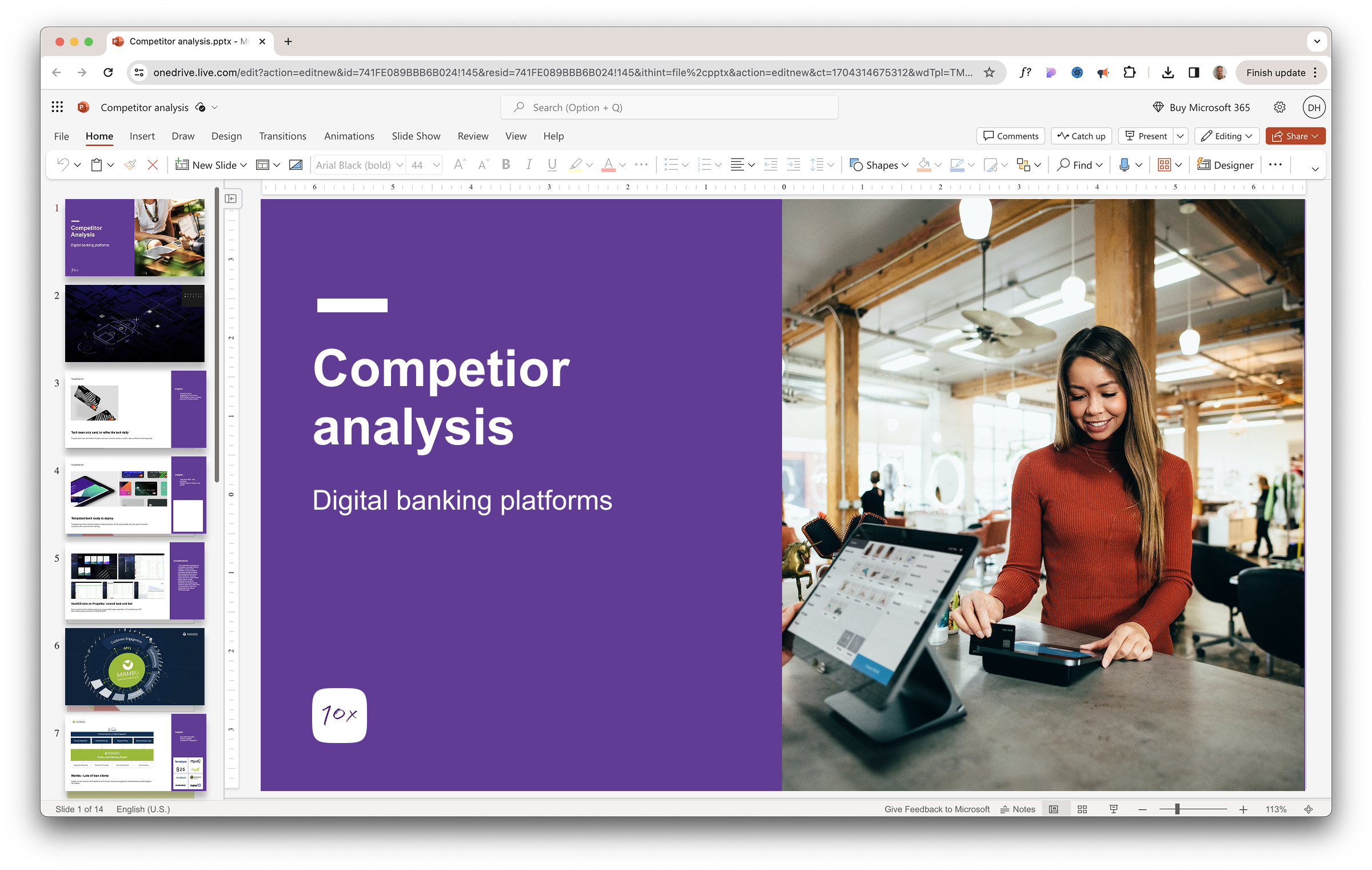Open the Design tab
Viewport: 1372px width, 870px height.
tap(226, 136)
